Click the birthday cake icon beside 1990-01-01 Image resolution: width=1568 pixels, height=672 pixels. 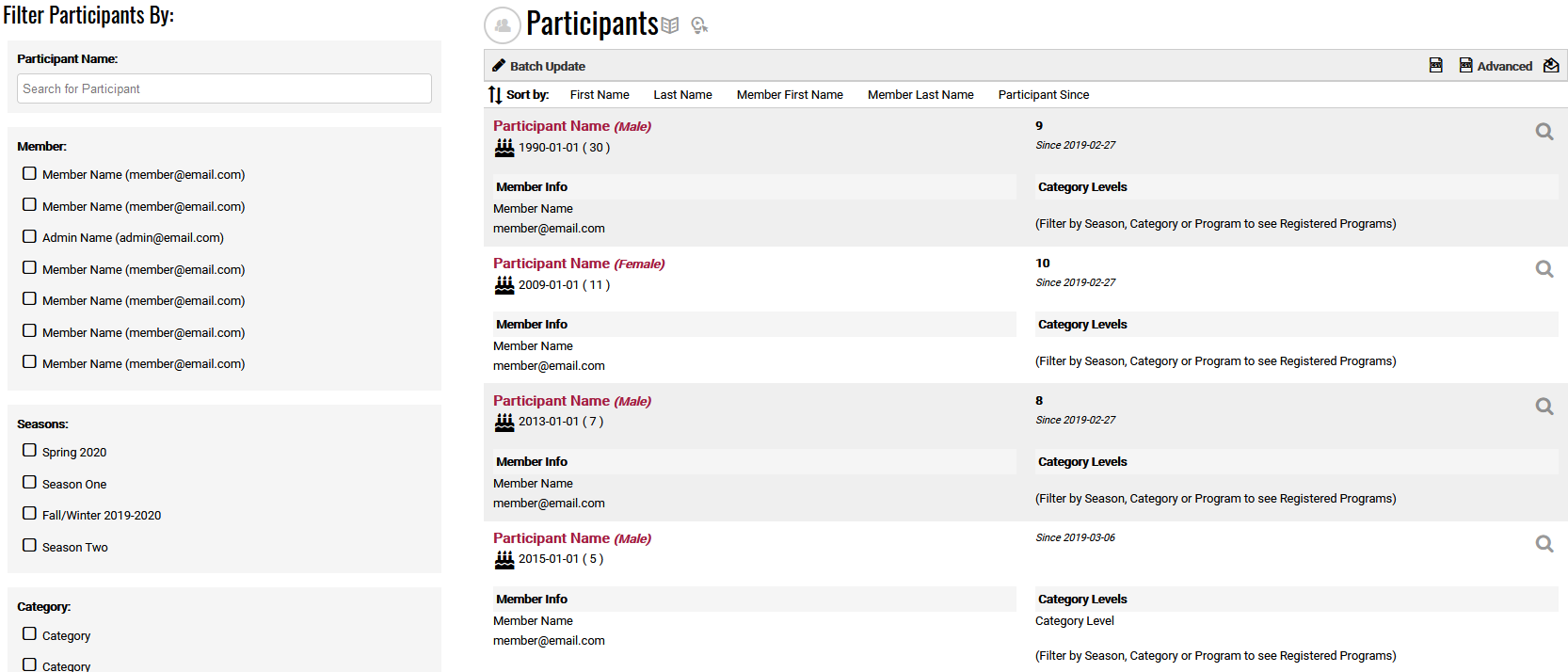click(x=504, y=147)
